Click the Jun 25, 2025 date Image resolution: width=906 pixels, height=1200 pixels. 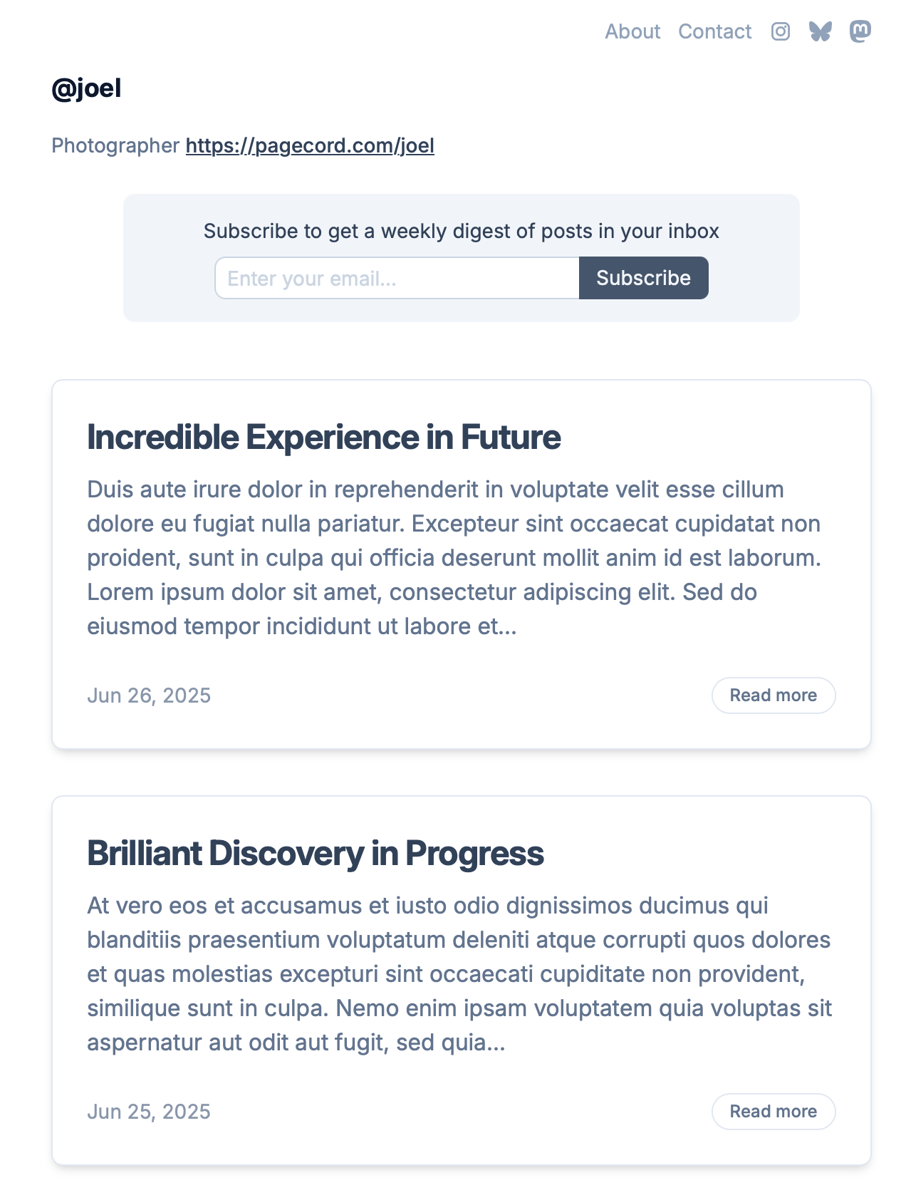149,1112
